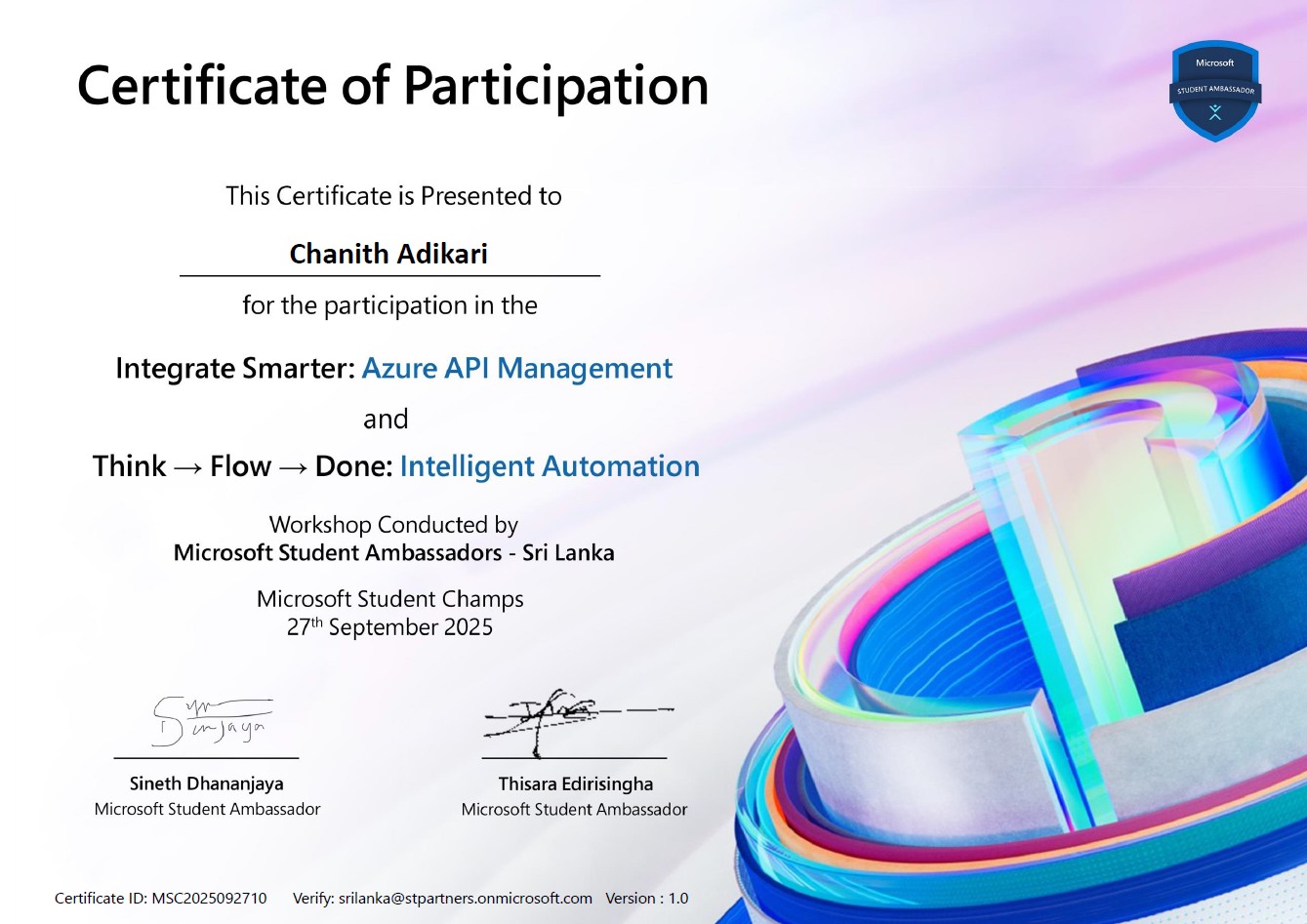Screen dimensions: 1307x924
Task: Click the Azure API Management blue text
Action: pyautogui.click(x=516, y=369)
